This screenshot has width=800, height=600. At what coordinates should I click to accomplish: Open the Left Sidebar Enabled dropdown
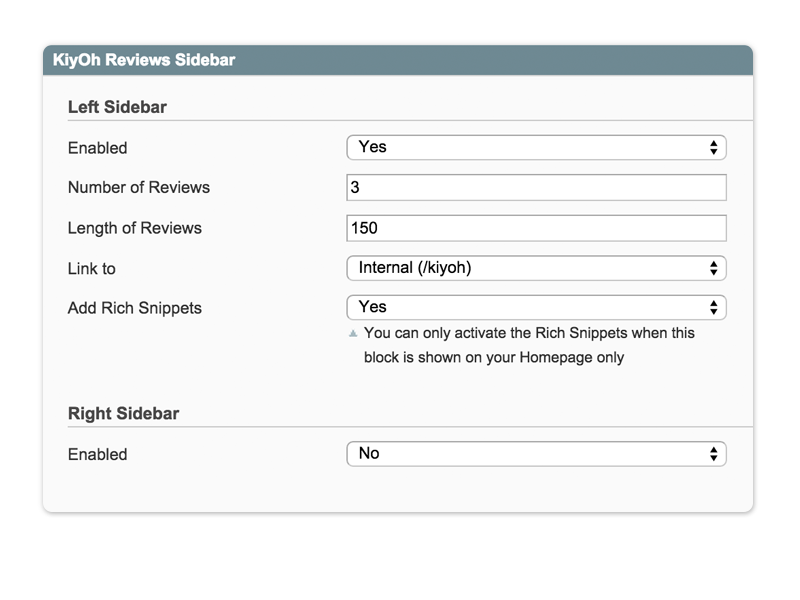(x=536, y=147)
